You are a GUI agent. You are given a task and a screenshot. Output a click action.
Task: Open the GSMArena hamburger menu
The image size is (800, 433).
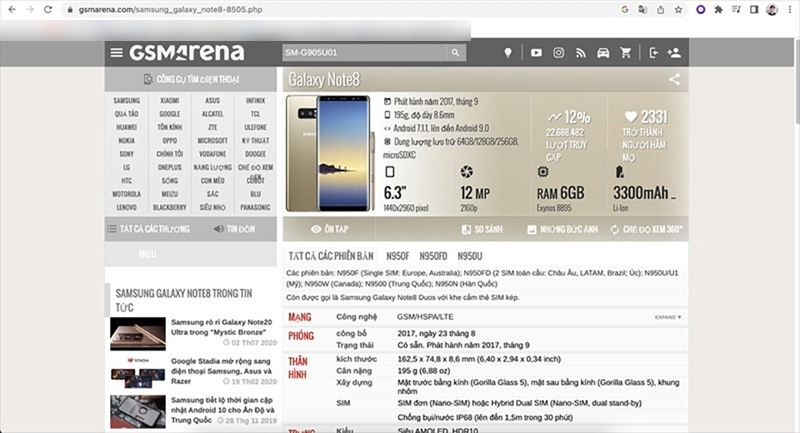point(117,53)
